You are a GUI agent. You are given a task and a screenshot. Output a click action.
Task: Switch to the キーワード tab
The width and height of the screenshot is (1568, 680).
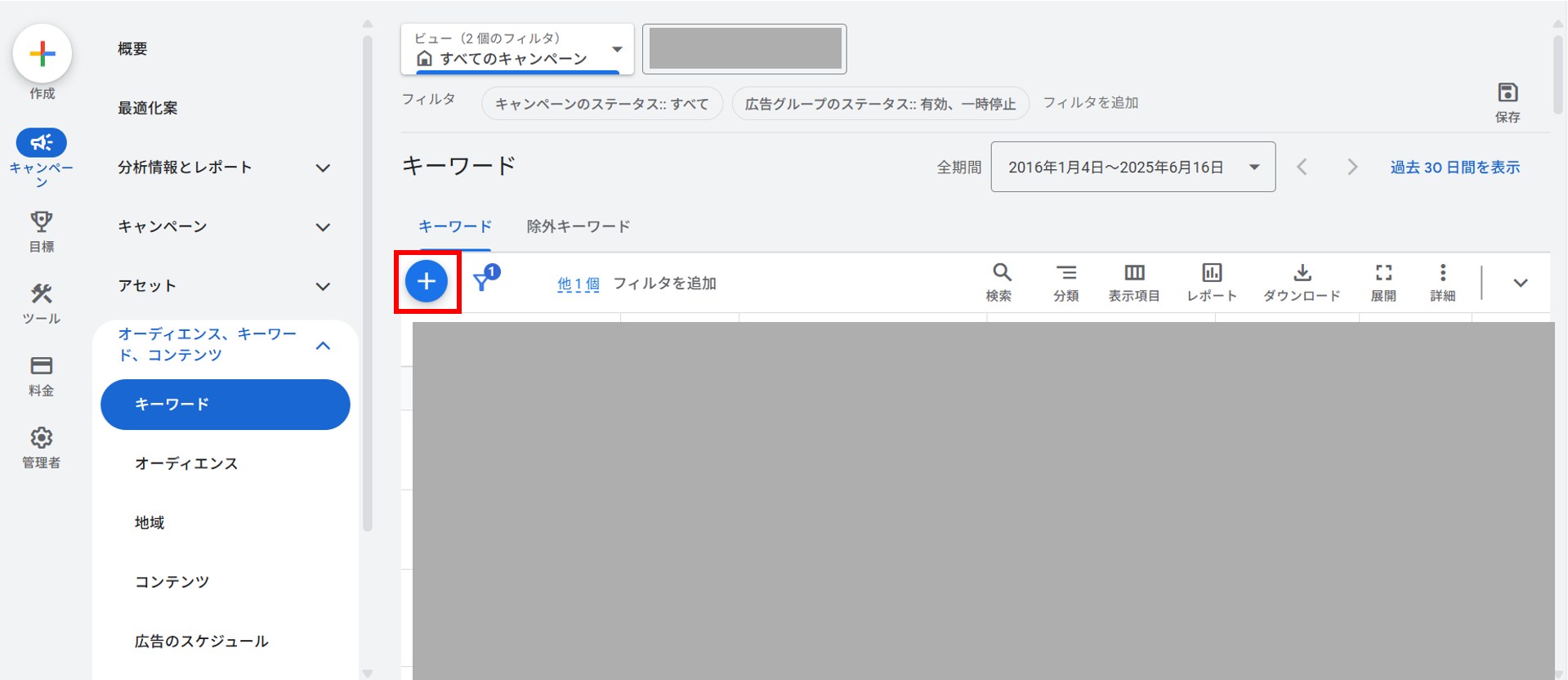coord(455,226)
